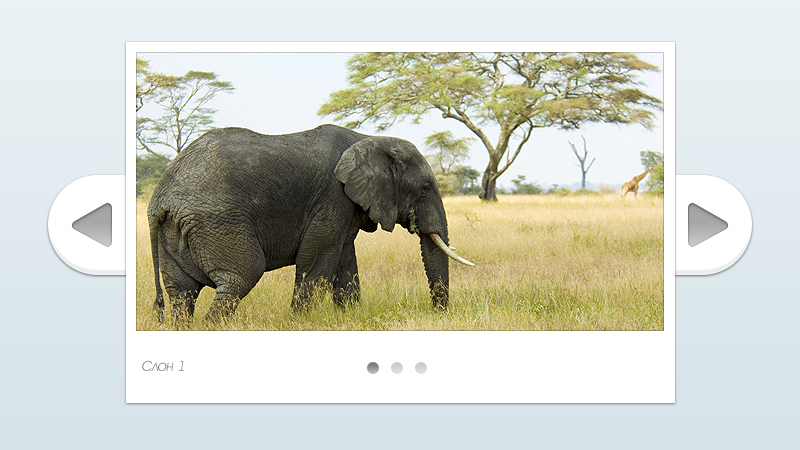This screenshot has height=450, width=800.
Task: Click the elephant's body in the photo
Action: (x=250, y=200)
